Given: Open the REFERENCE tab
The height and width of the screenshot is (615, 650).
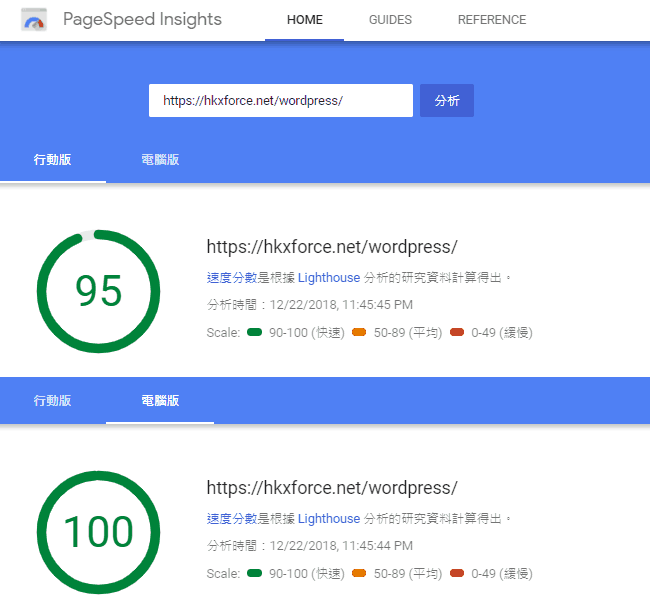Looking at the screenshot, I should [492, 20].
